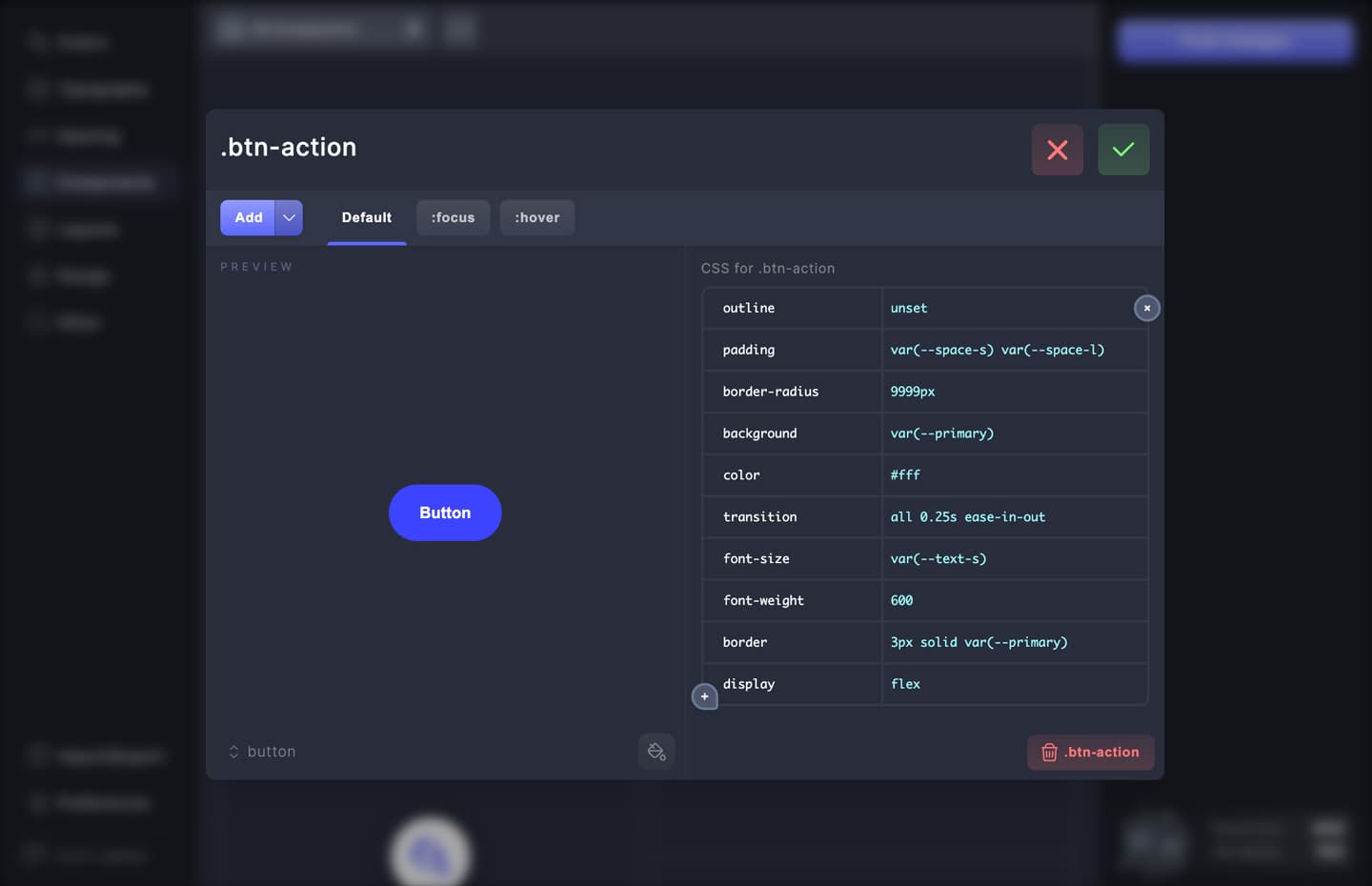Switch to the Default state tab
1372x886 pixels.
(x=366, y=217)
